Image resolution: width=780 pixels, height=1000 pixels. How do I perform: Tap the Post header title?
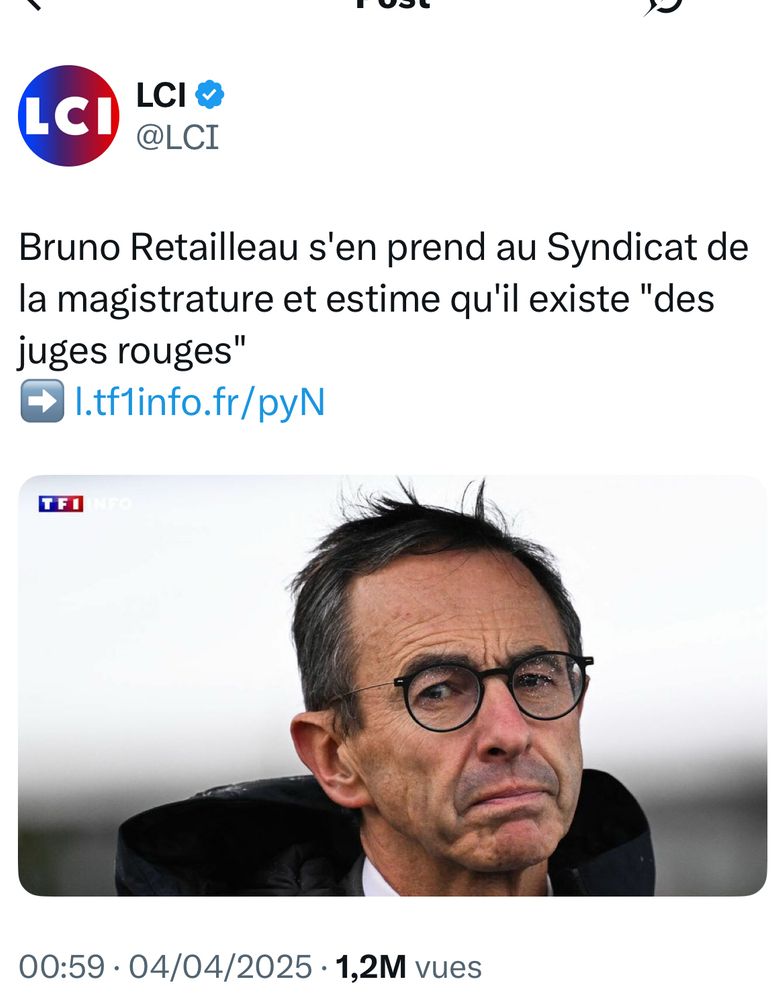click(x=393, y=4)
